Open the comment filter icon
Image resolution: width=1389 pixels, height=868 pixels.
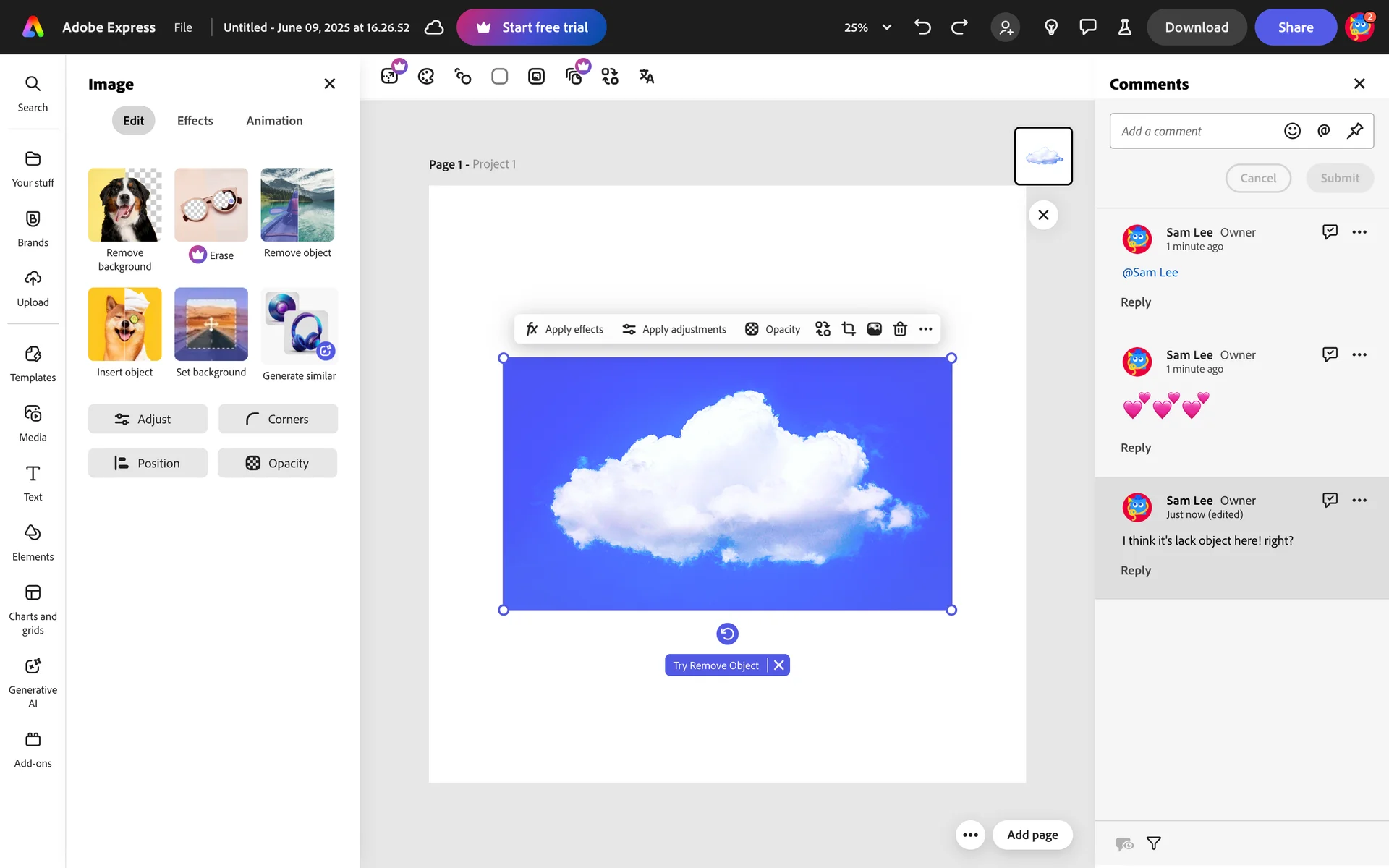click(1154, 843)
